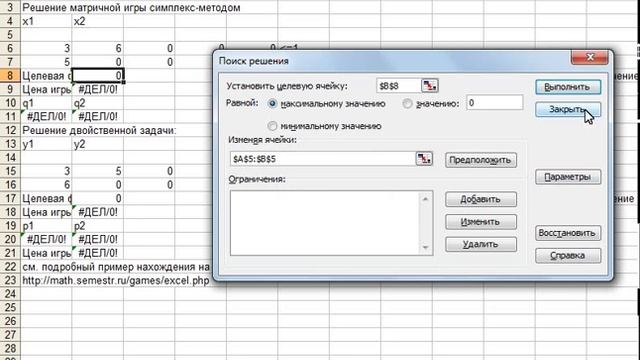Click cell with value 6 in row 16

46,185
